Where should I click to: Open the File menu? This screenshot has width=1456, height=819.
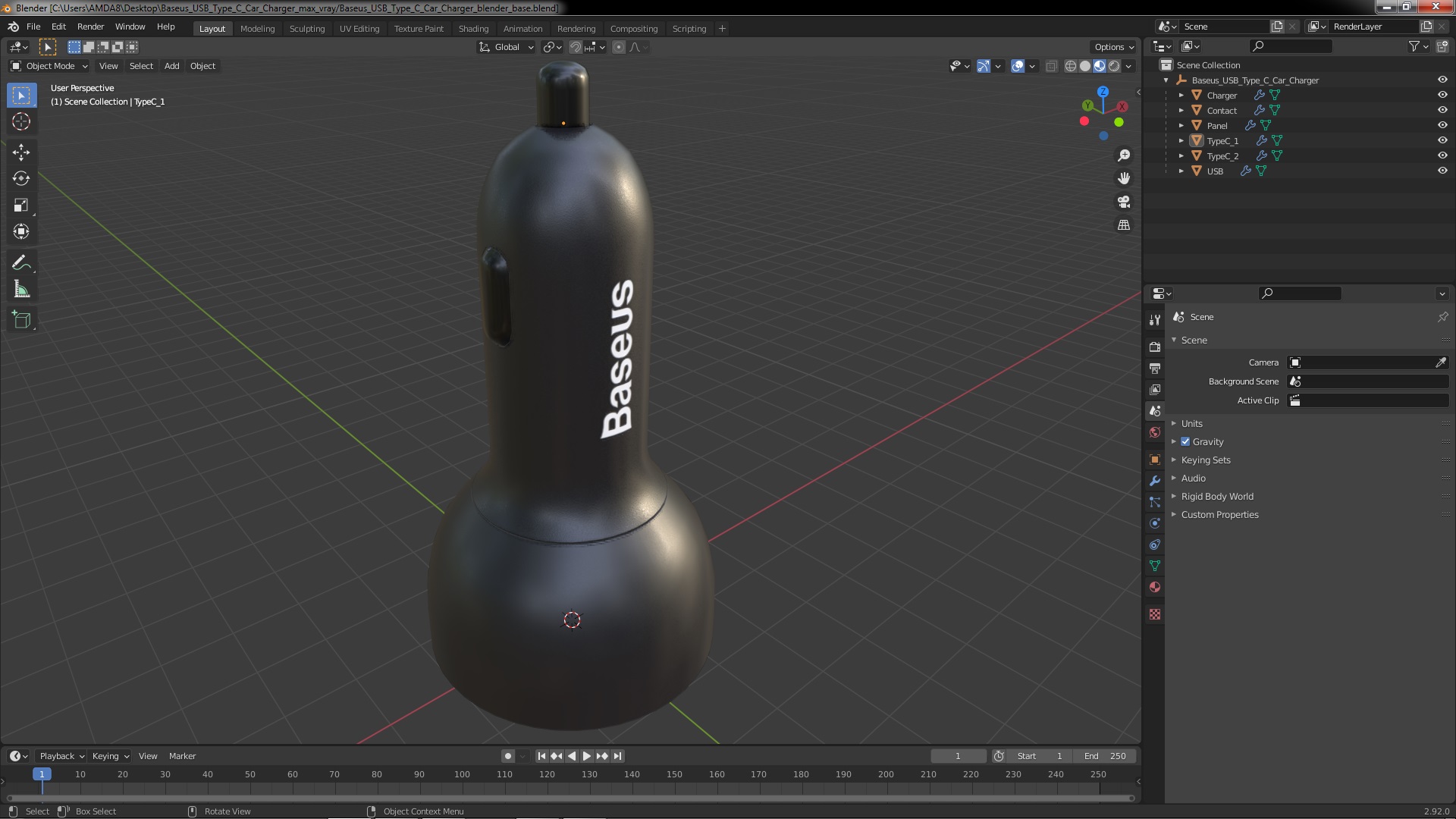[33, 27]
